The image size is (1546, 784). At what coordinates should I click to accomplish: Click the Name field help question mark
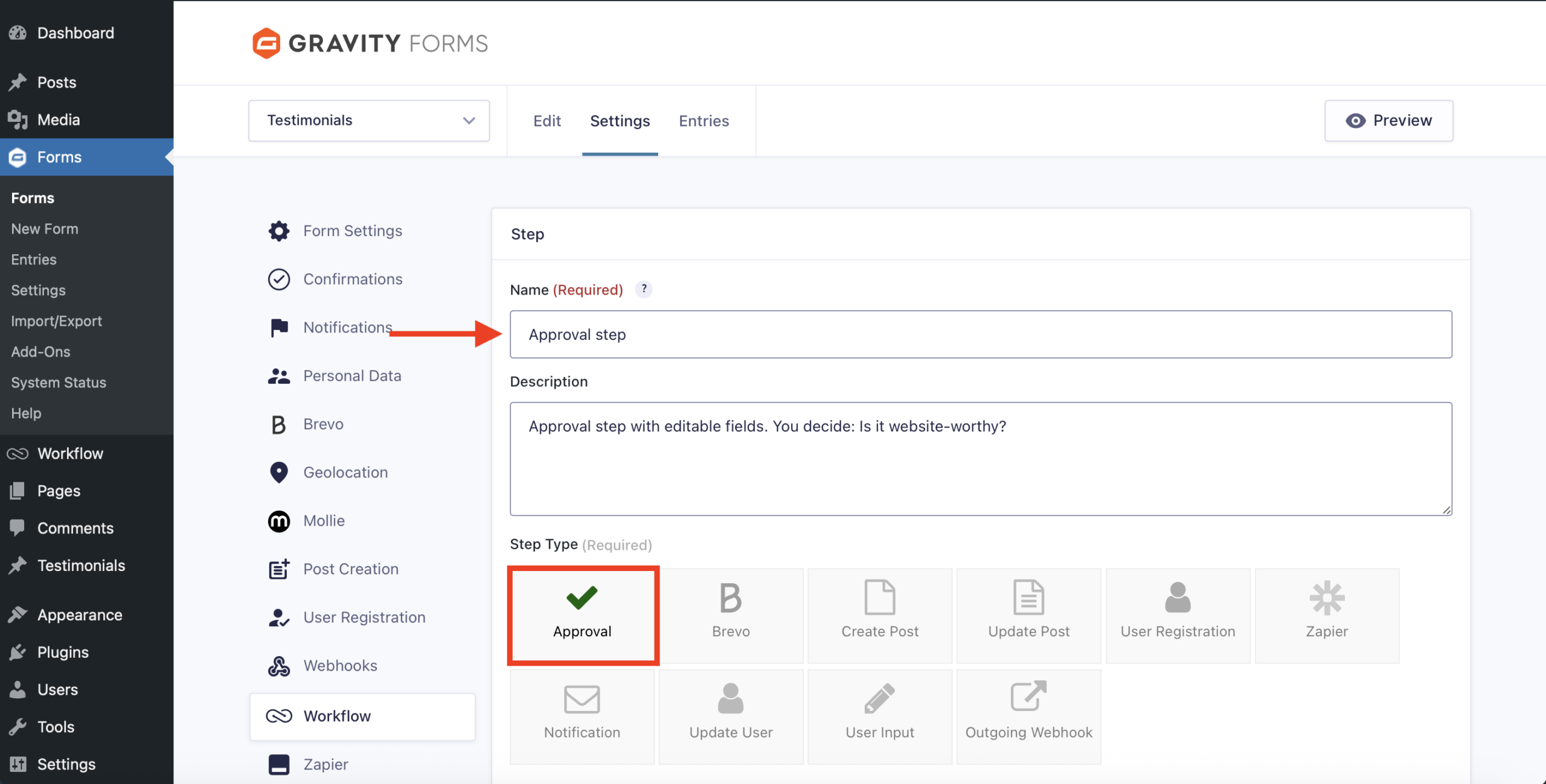644,289
